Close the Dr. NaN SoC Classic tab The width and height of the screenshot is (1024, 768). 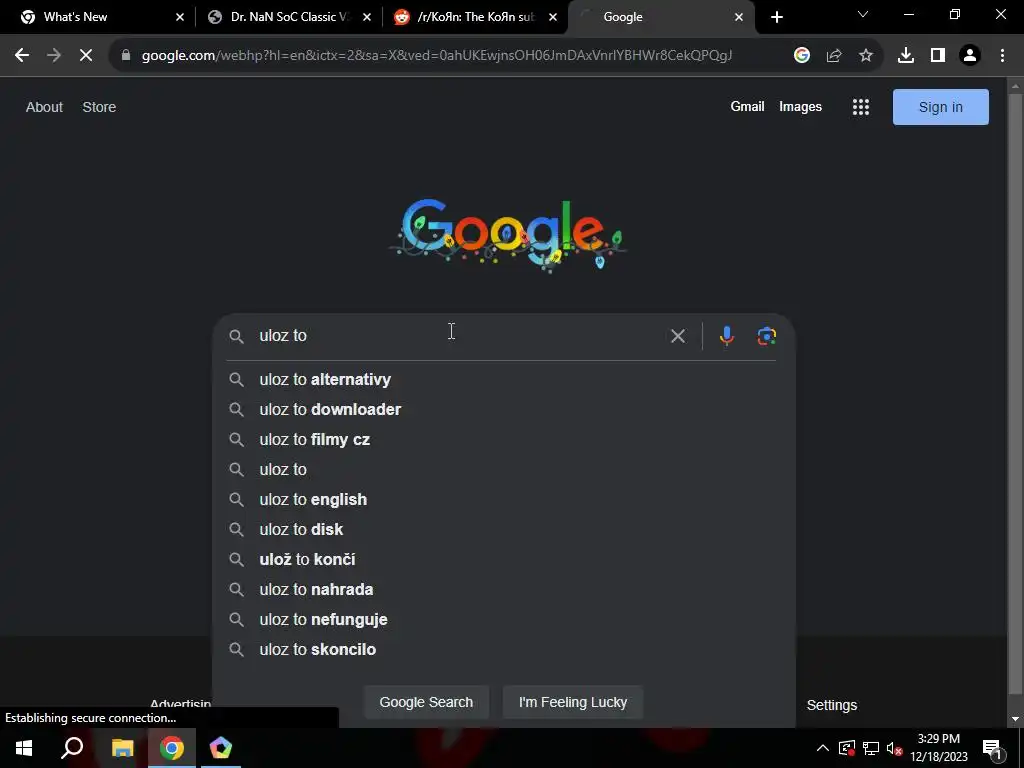(x=367, y=17)
